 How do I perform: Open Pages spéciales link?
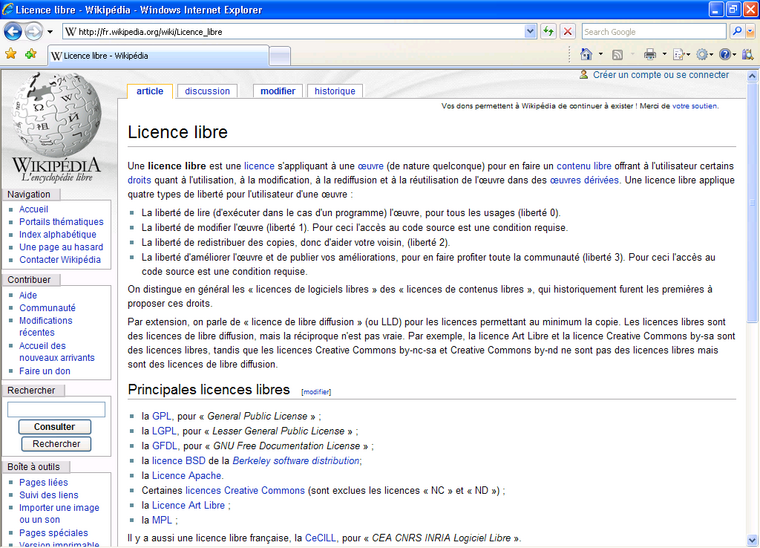53,533
